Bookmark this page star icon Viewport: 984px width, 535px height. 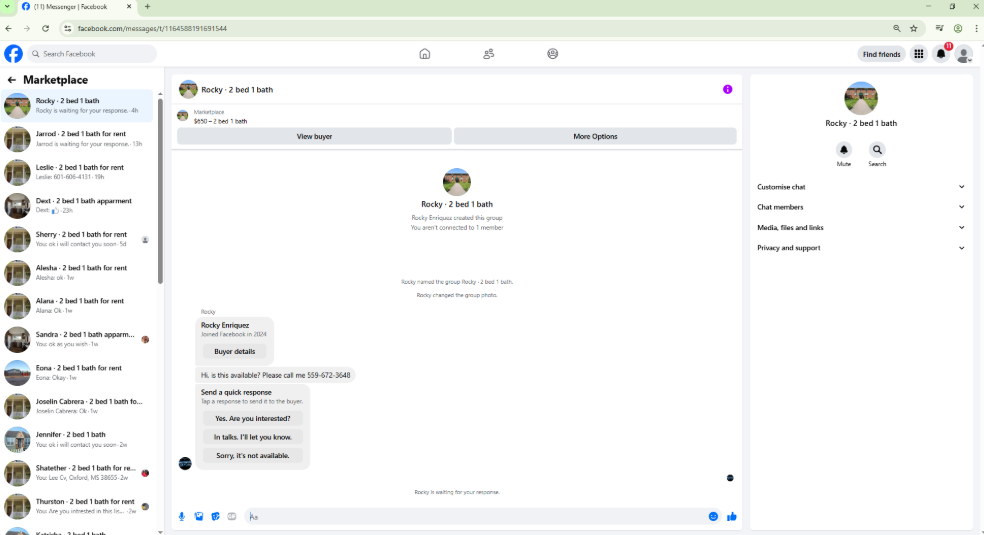click(x=914, y=28)
